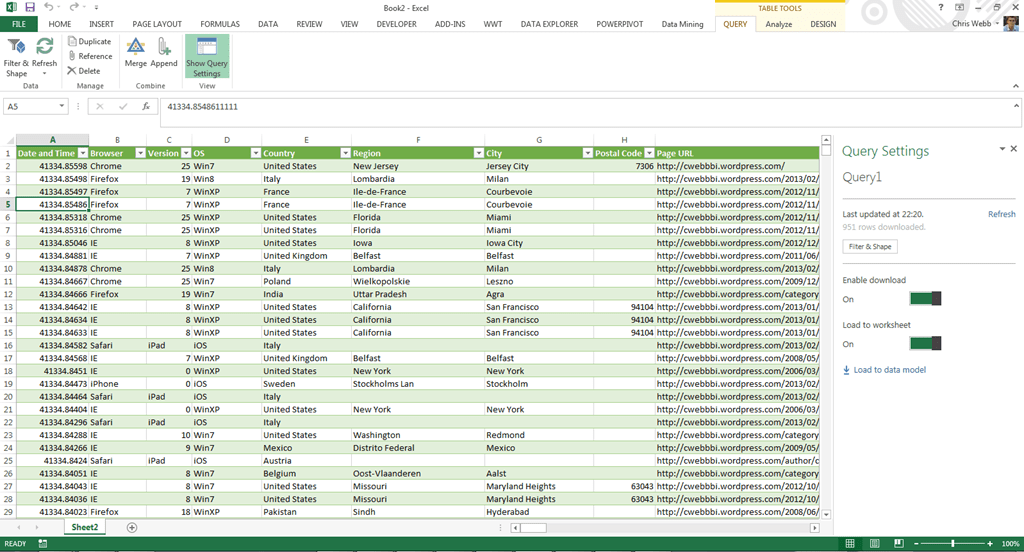Click the zoom in plus button

point(990,544)
